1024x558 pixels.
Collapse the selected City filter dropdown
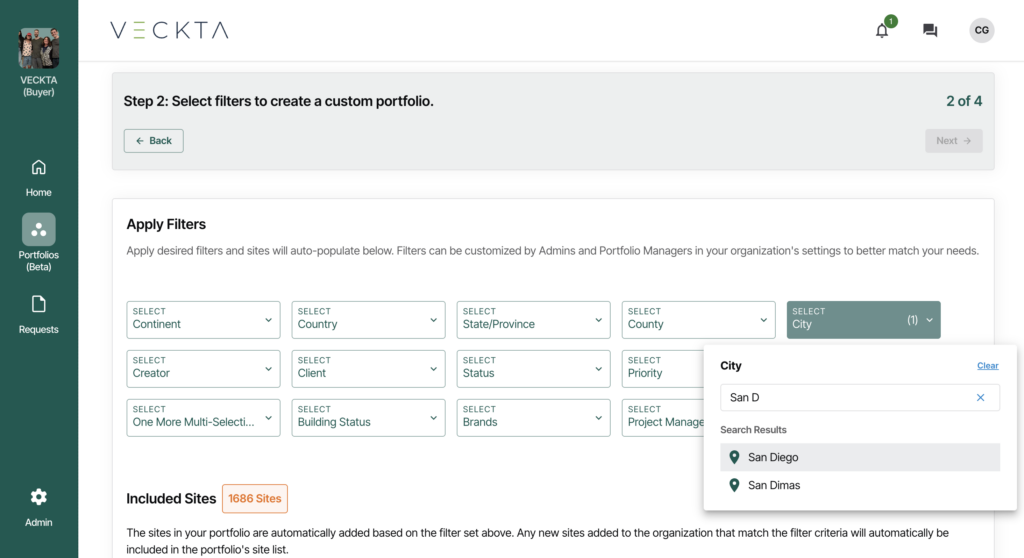point(863,320)
